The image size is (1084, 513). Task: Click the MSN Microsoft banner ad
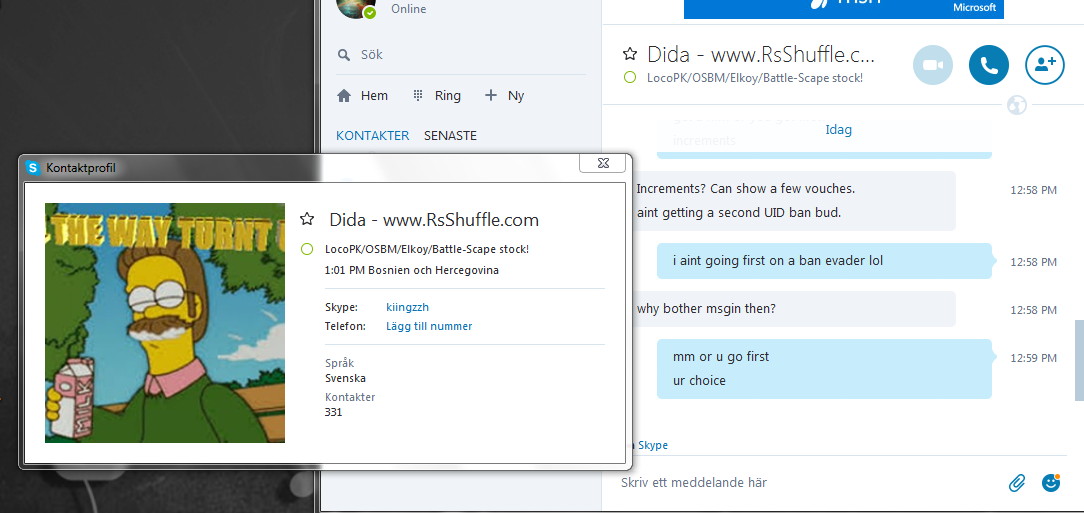843,8
